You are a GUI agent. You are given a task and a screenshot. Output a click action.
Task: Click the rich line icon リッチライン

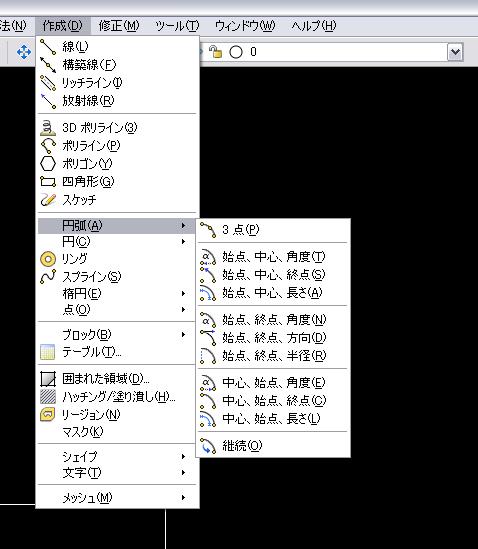[x=48, y=83]
